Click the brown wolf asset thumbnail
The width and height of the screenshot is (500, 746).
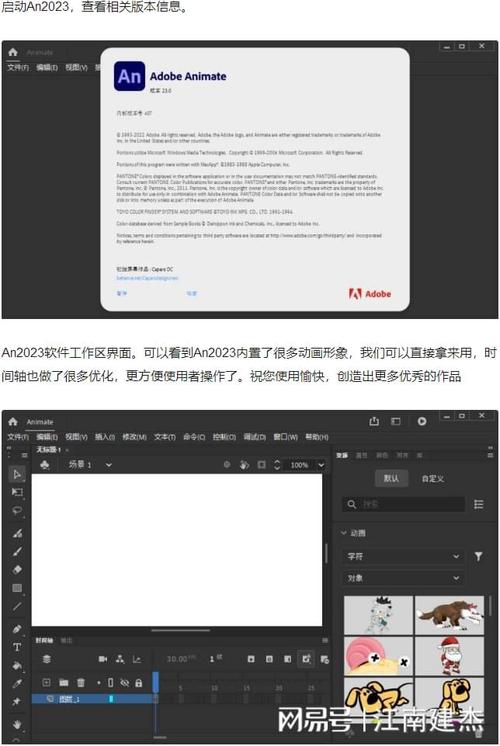449,615
